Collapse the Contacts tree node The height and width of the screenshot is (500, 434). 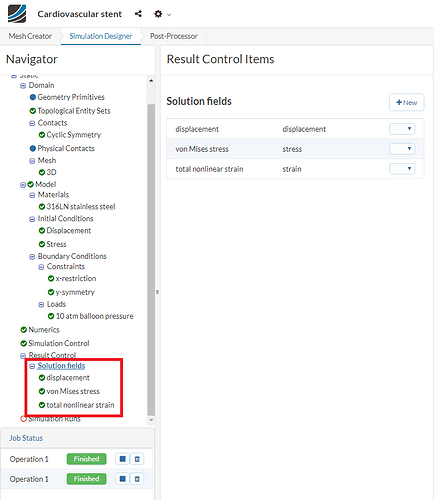pos(32,123)
